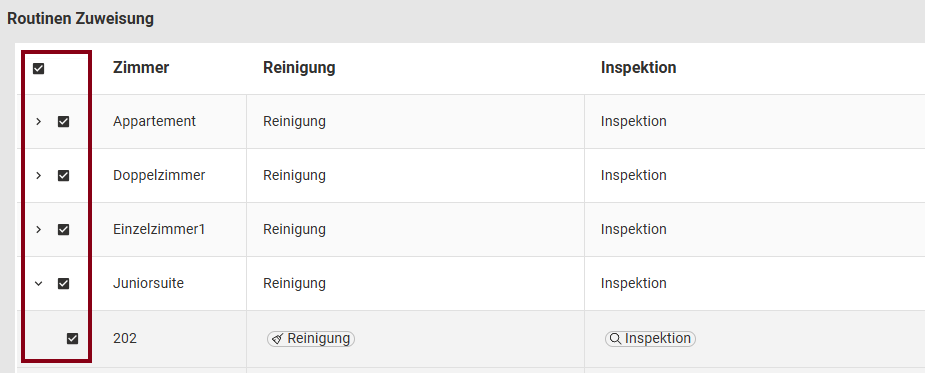Select the Reinigung cell in Appartement row
The height and width of the screenshot is (373, 925).
point(415,122)
